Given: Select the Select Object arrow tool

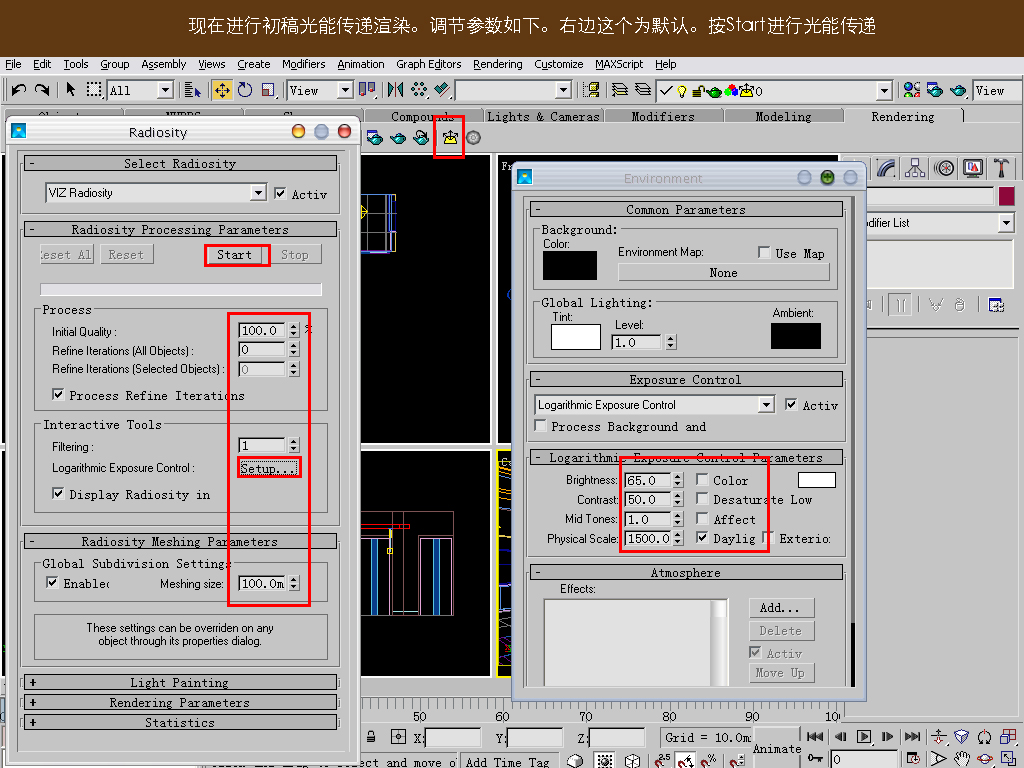Looking at the screenshot, I should [71, 89].
